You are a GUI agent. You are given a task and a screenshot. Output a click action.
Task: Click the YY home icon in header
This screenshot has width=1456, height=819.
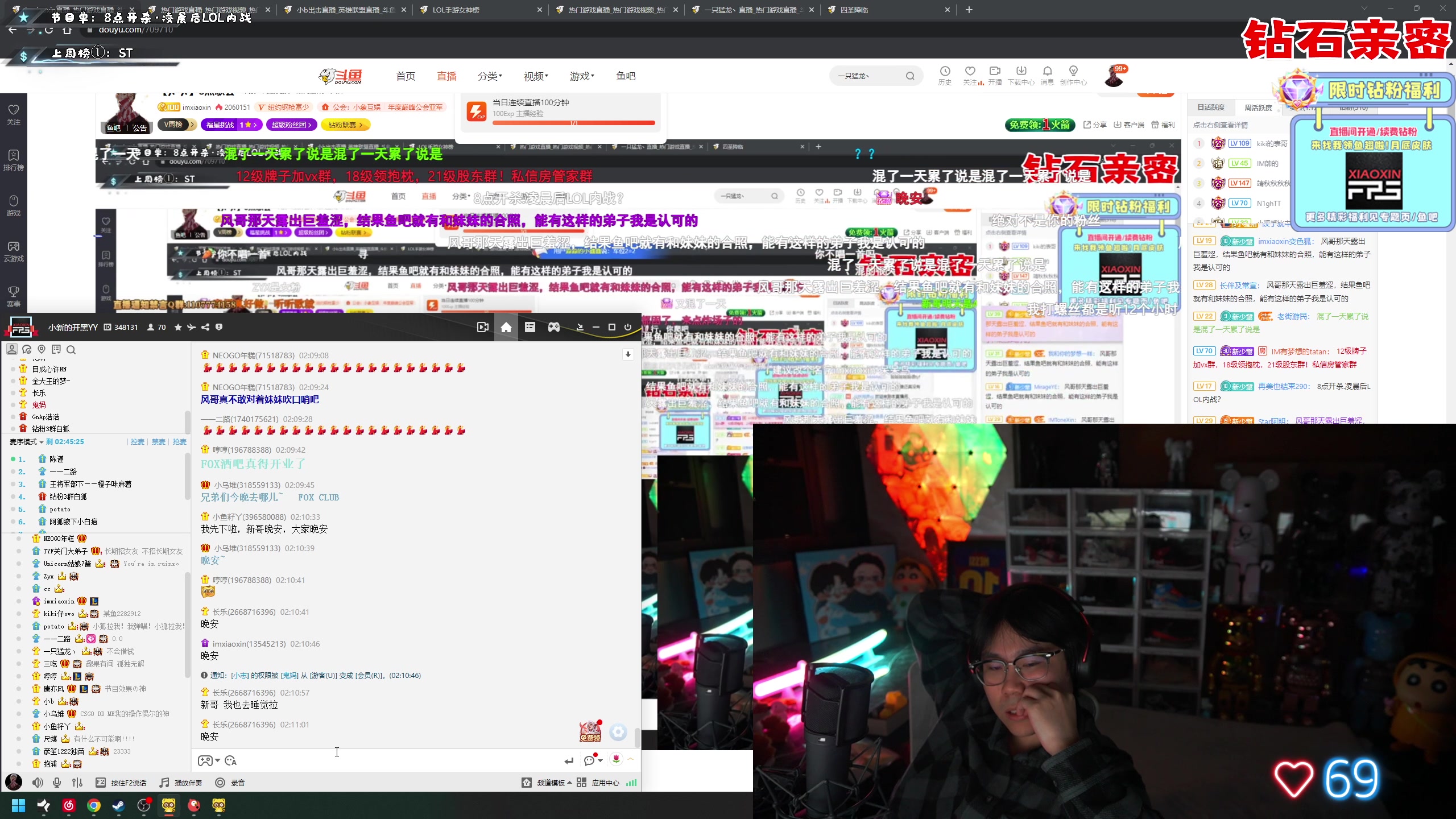coord(506,327)
